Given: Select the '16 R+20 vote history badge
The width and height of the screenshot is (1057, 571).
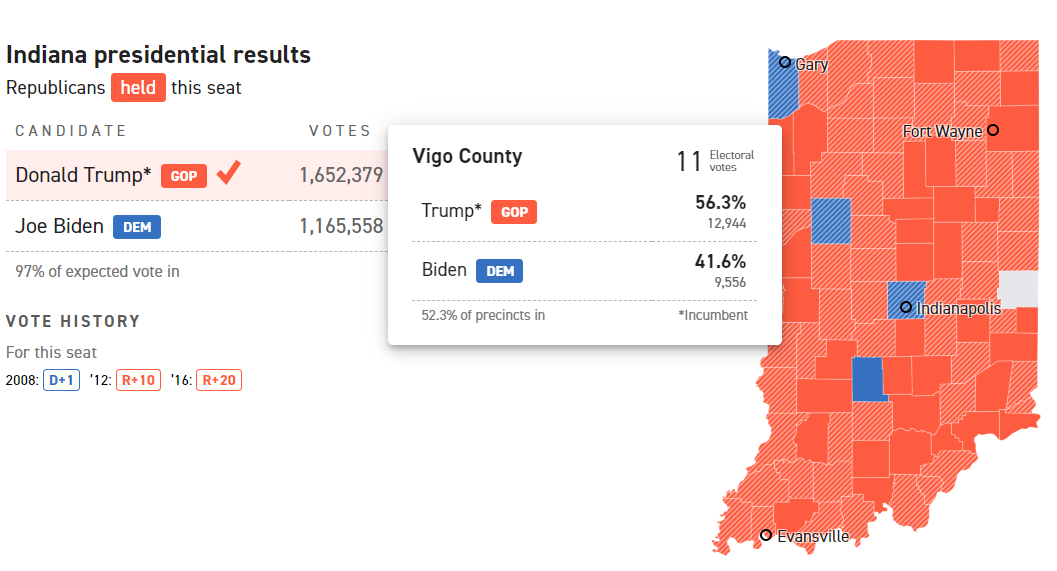Looking at the screenshot, I should coord(219,380).
